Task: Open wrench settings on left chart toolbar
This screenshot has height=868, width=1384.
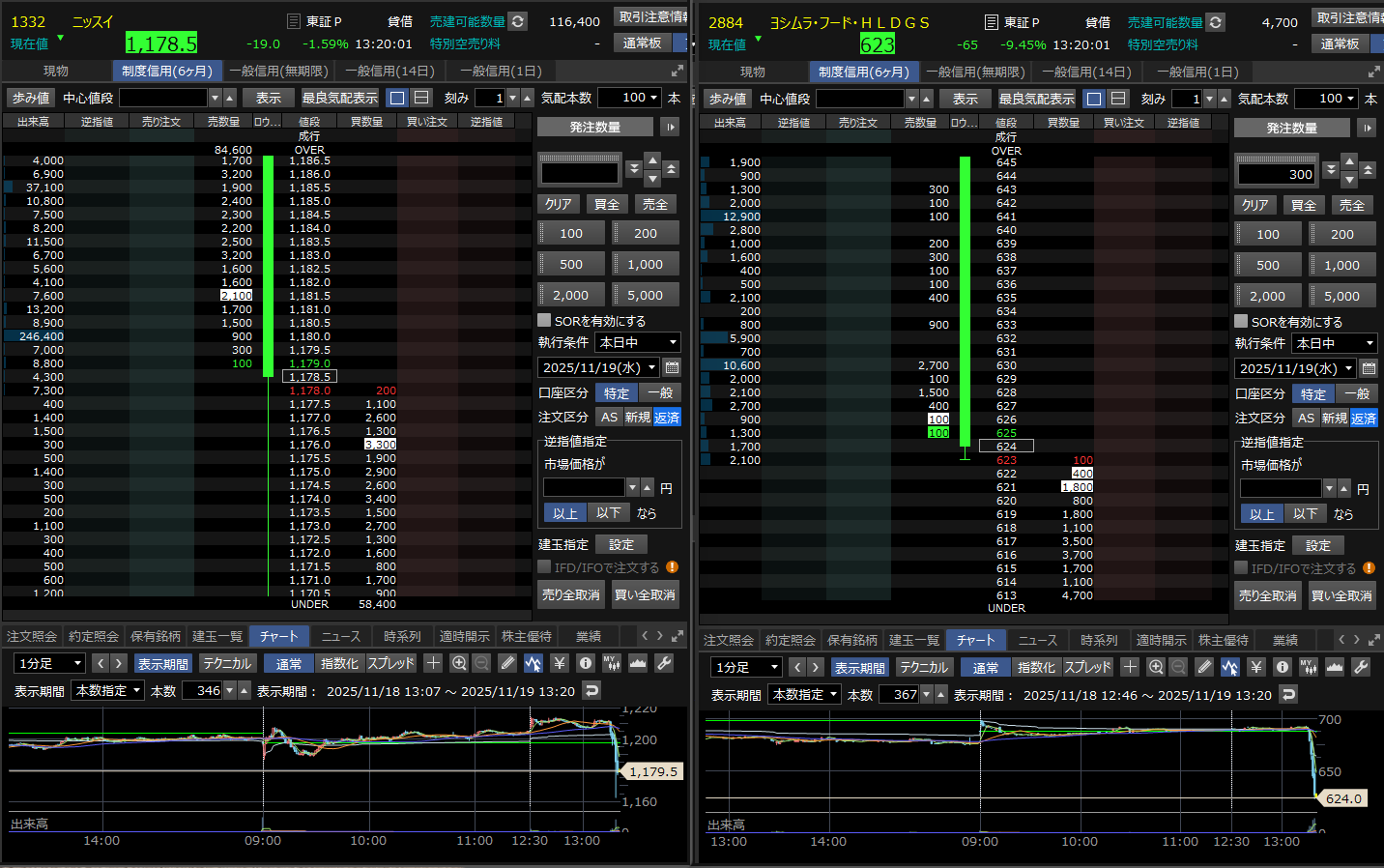Action: (x=664, y=663)
